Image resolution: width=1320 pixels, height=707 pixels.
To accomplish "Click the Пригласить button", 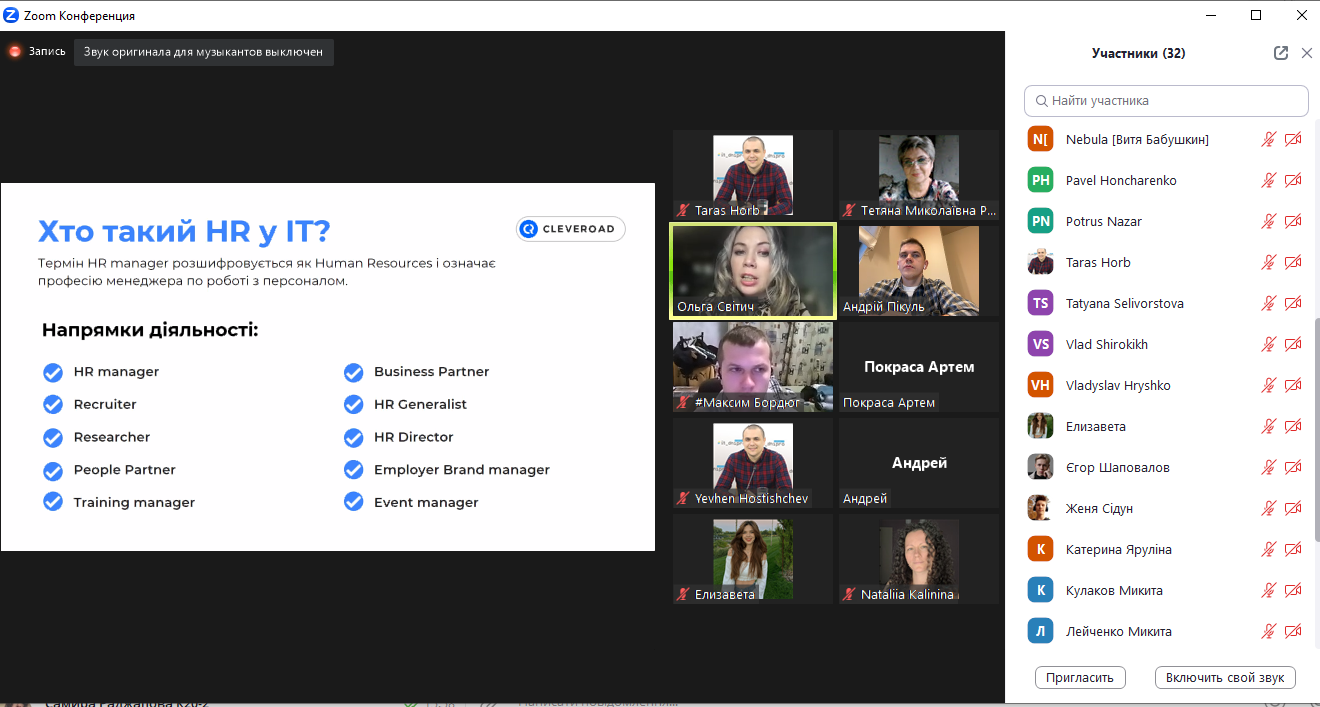I will [1080, 677].
